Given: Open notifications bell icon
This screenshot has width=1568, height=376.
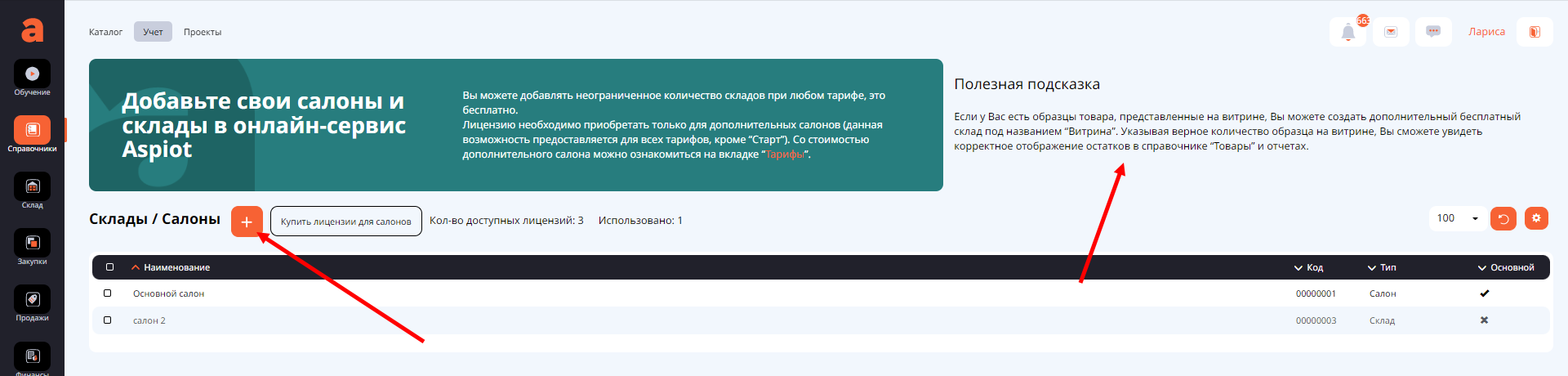Looking at the screenshot, I should point(1347,33).
